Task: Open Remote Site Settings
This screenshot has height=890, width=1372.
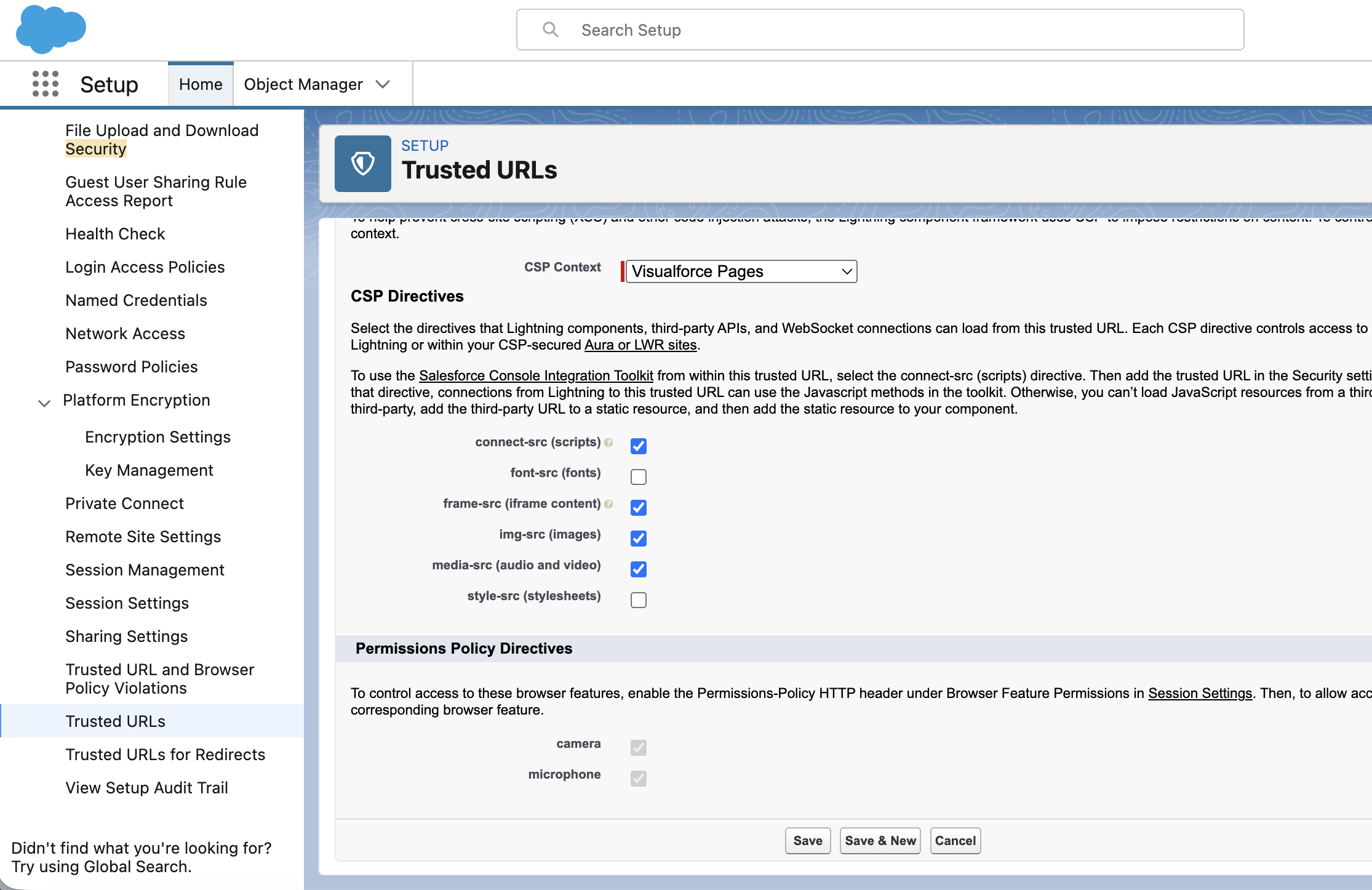Action: tap(143, 537)
